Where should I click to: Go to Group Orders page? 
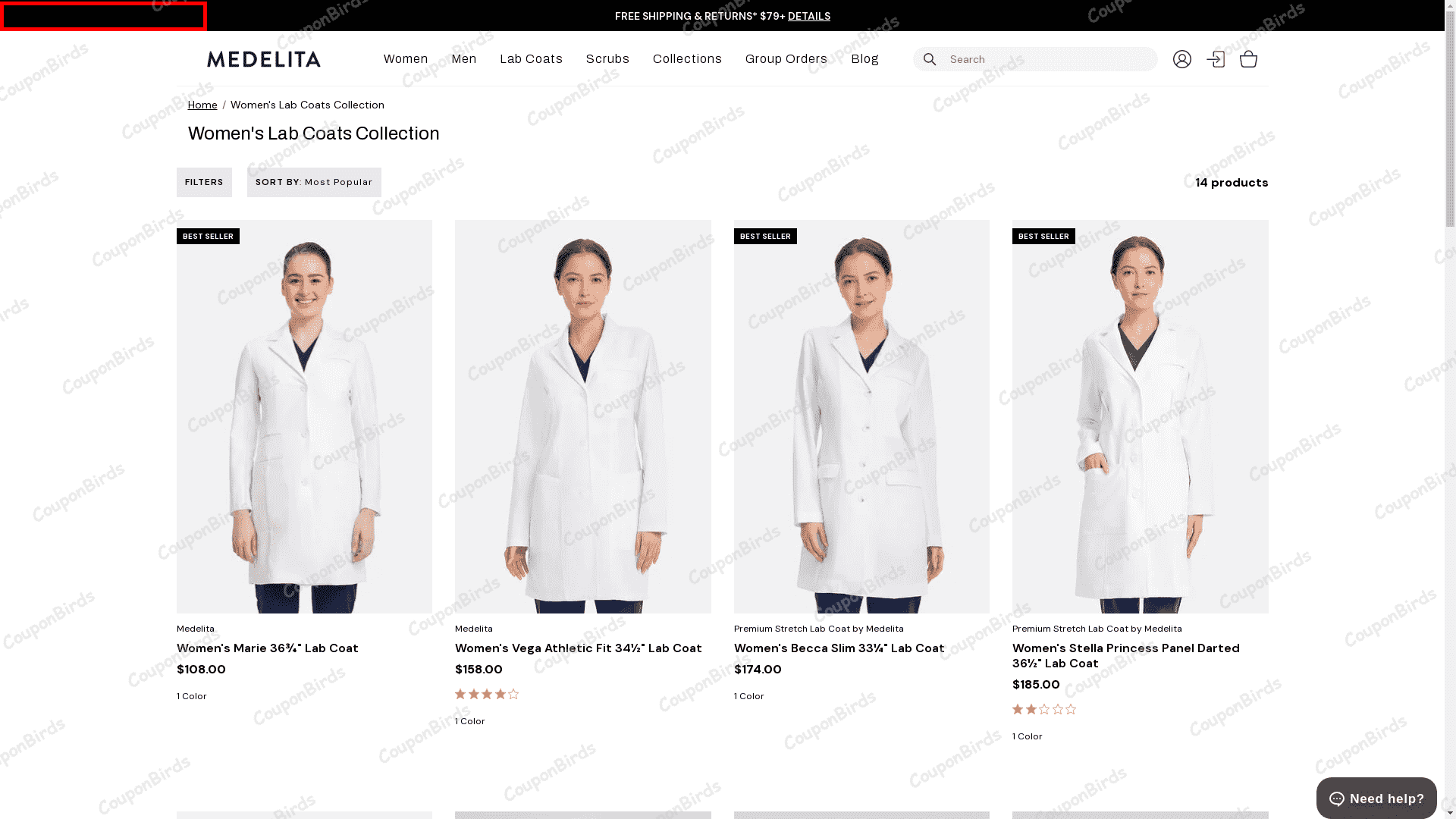click(786, 59)
